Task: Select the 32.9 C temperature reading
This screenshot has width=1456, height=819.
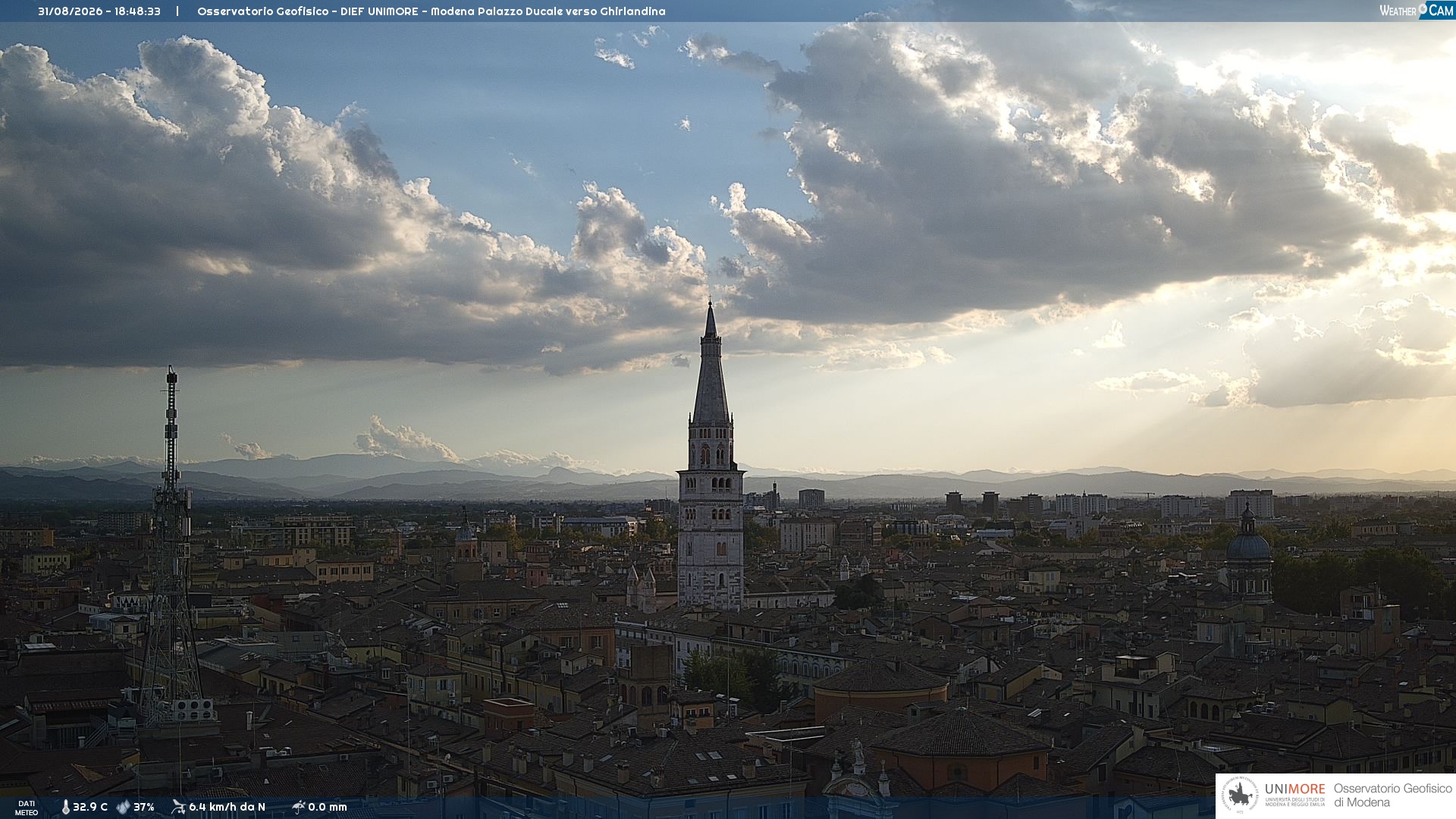Action: (x=90, y=807)
